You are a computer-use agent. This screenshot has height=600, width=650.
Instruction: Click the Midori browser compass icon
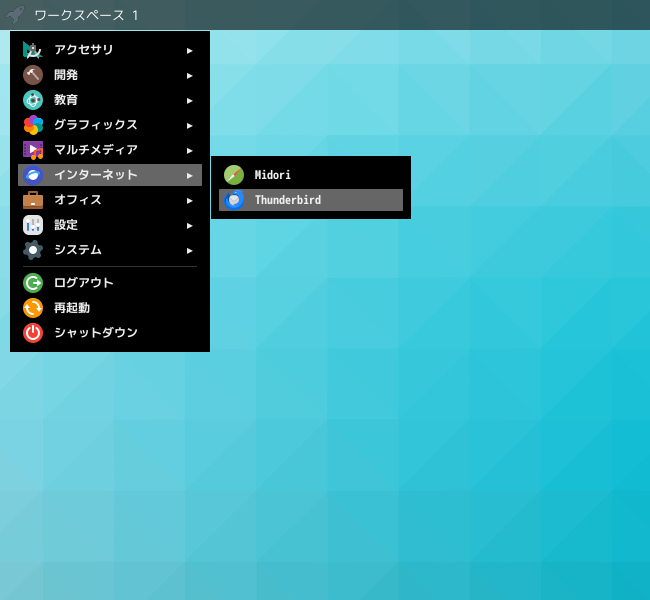pyautogui.click(x=234, y=175)
